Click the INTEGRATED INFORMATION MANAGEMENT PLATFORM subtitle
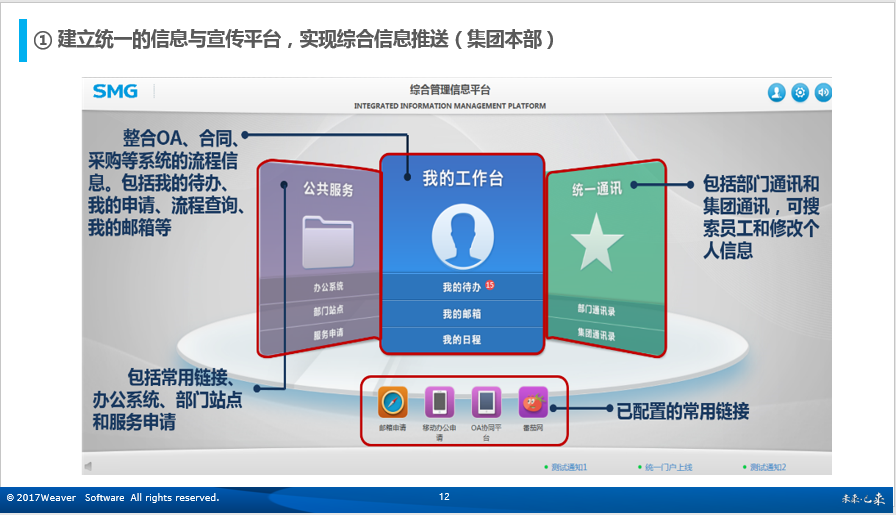This screenshot has width=896, height=515. click(x=450, y=106)
